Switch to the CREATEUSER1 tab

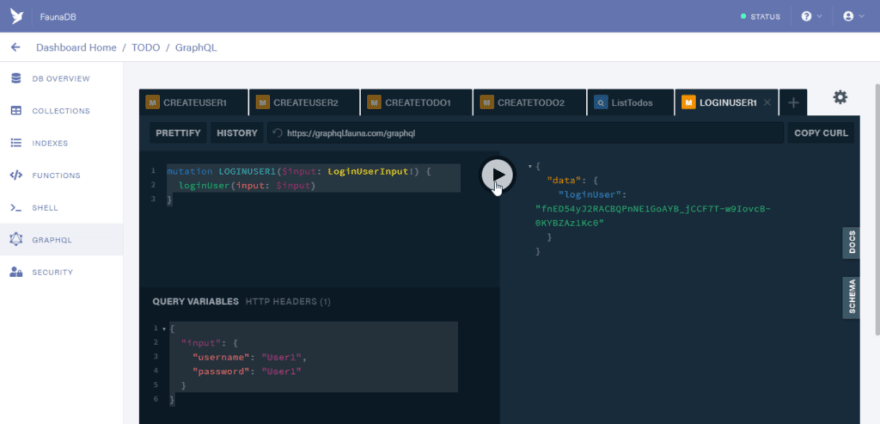[x=194, y=103]
